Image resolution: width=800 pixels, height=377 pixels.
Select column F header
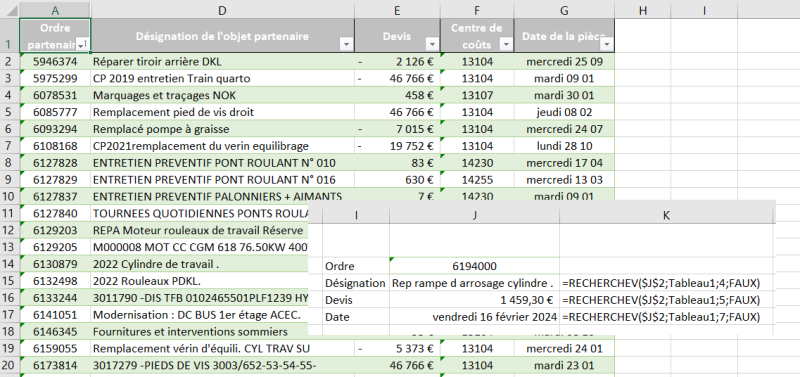(477, 10)
